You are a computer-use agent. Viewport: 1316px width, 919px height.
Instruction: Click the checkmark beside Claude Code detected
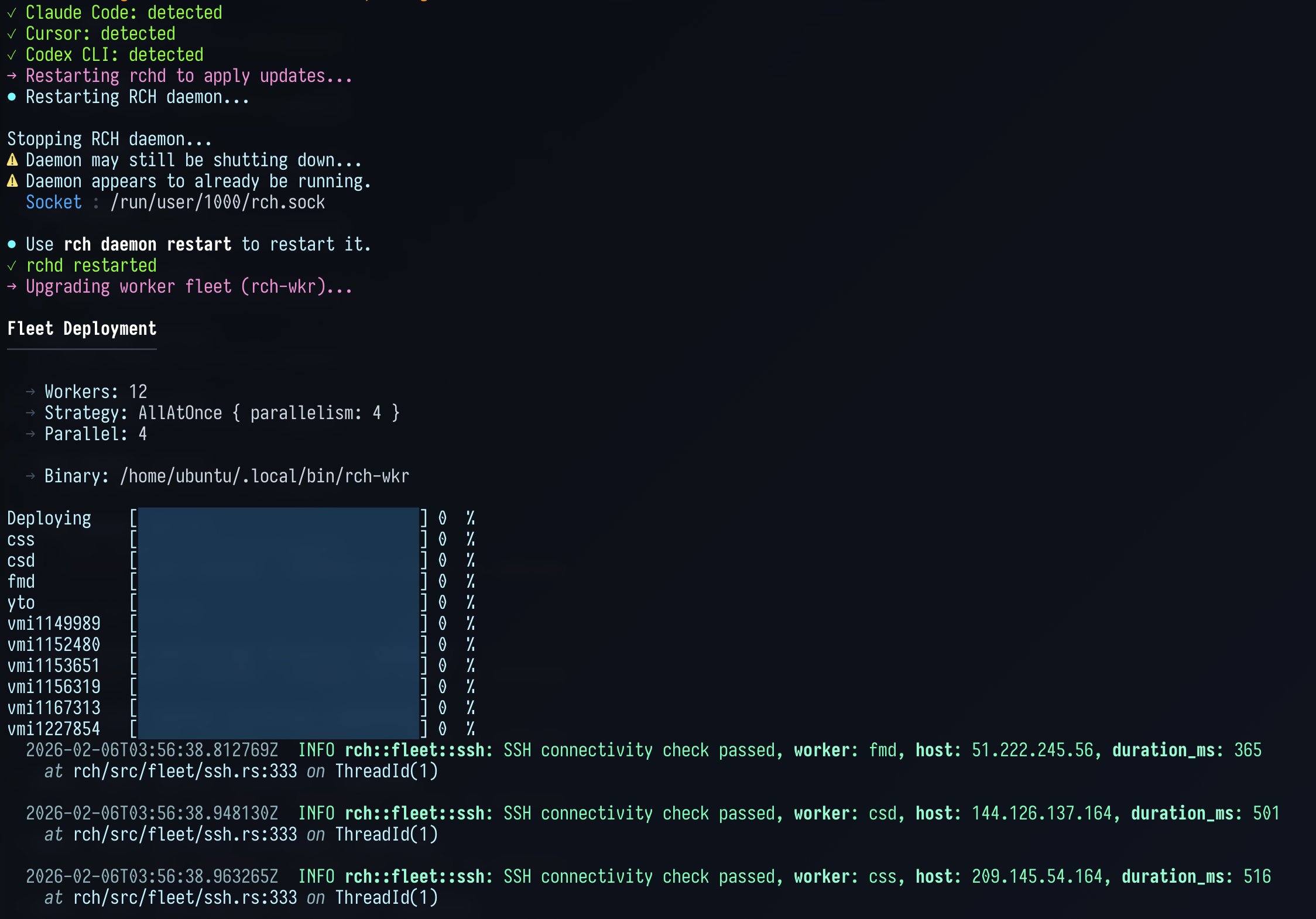[12, 13]
